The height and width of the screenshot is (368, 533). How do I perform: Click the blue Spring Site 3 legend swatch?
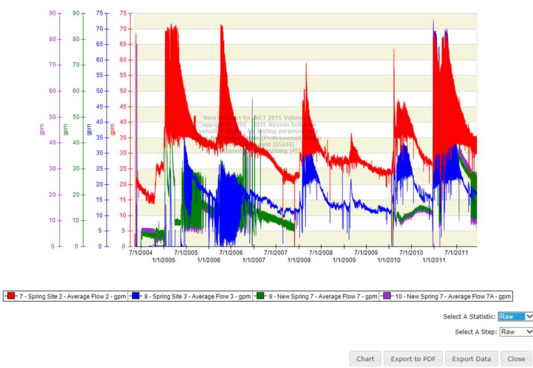coord(136,296)
